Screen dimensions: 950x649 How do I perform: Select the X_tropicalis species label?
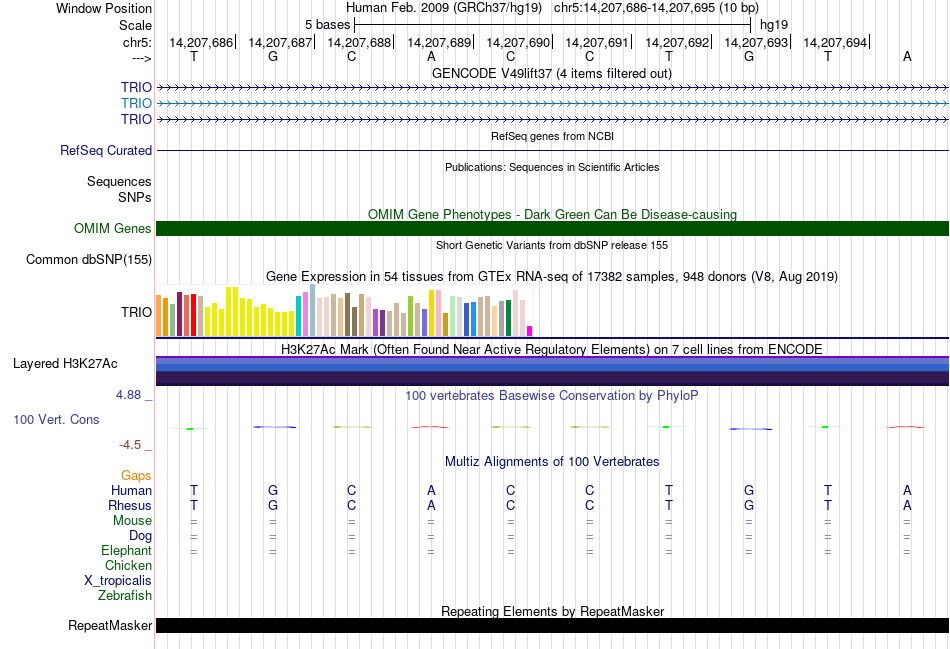click(x=118, y=581)
